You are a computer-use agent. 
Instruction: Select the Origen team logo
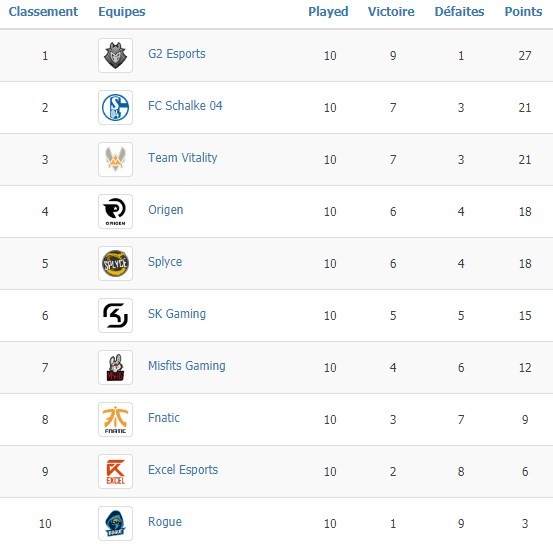tap(115, 211)
